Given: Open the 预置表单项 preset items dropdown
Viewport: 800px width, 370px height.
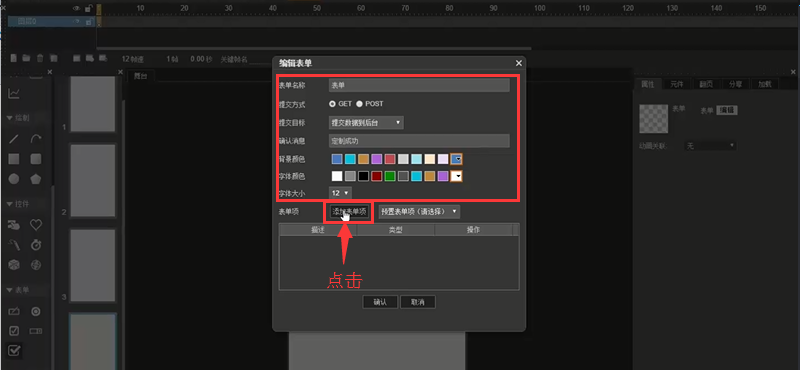Looking at the screenshot, I should pos(419,211).
